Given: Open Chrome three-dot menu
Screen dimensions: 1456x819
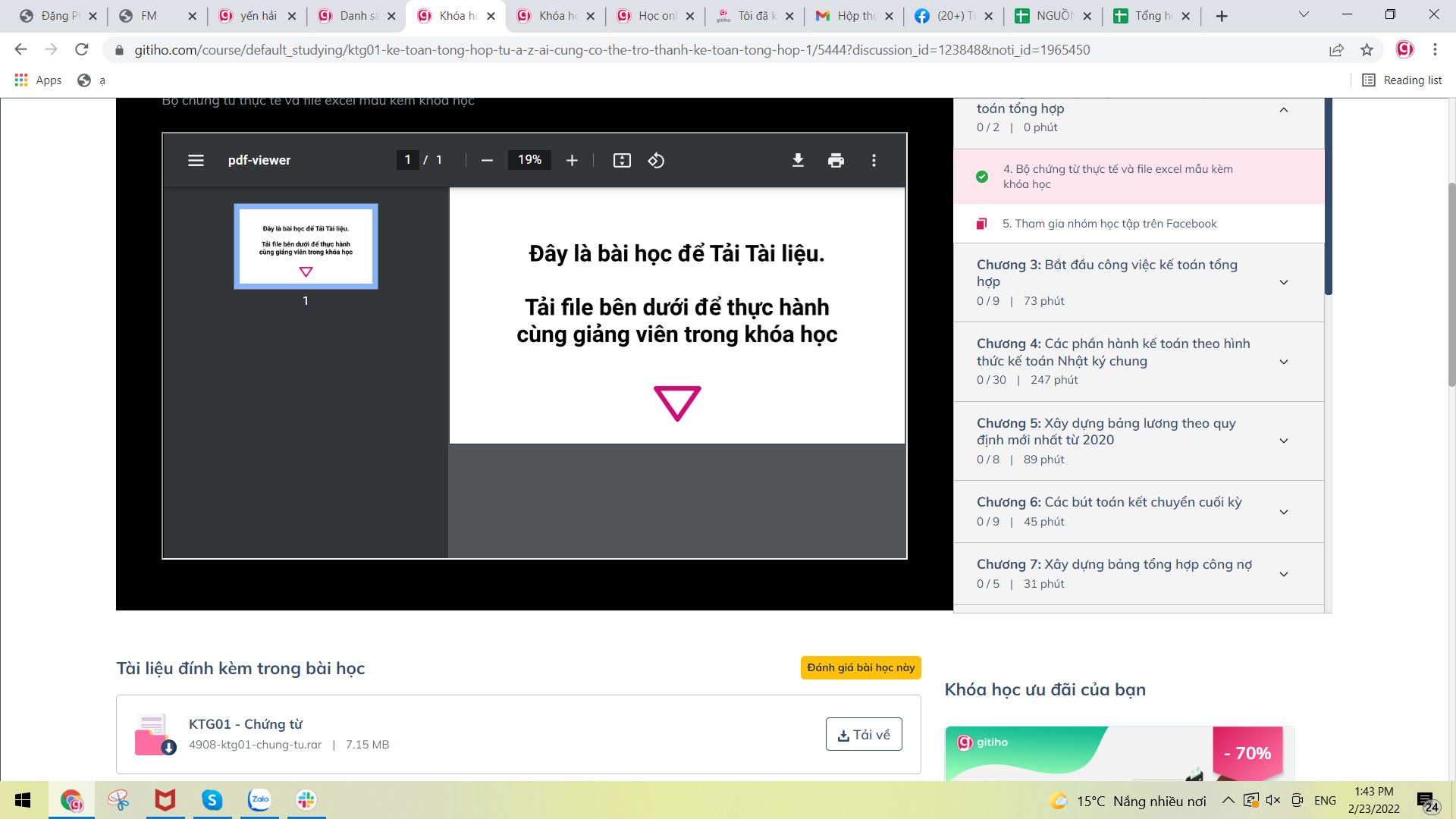Looking at the screenshot, I should pyautogui.click(x=1435, y=49).
